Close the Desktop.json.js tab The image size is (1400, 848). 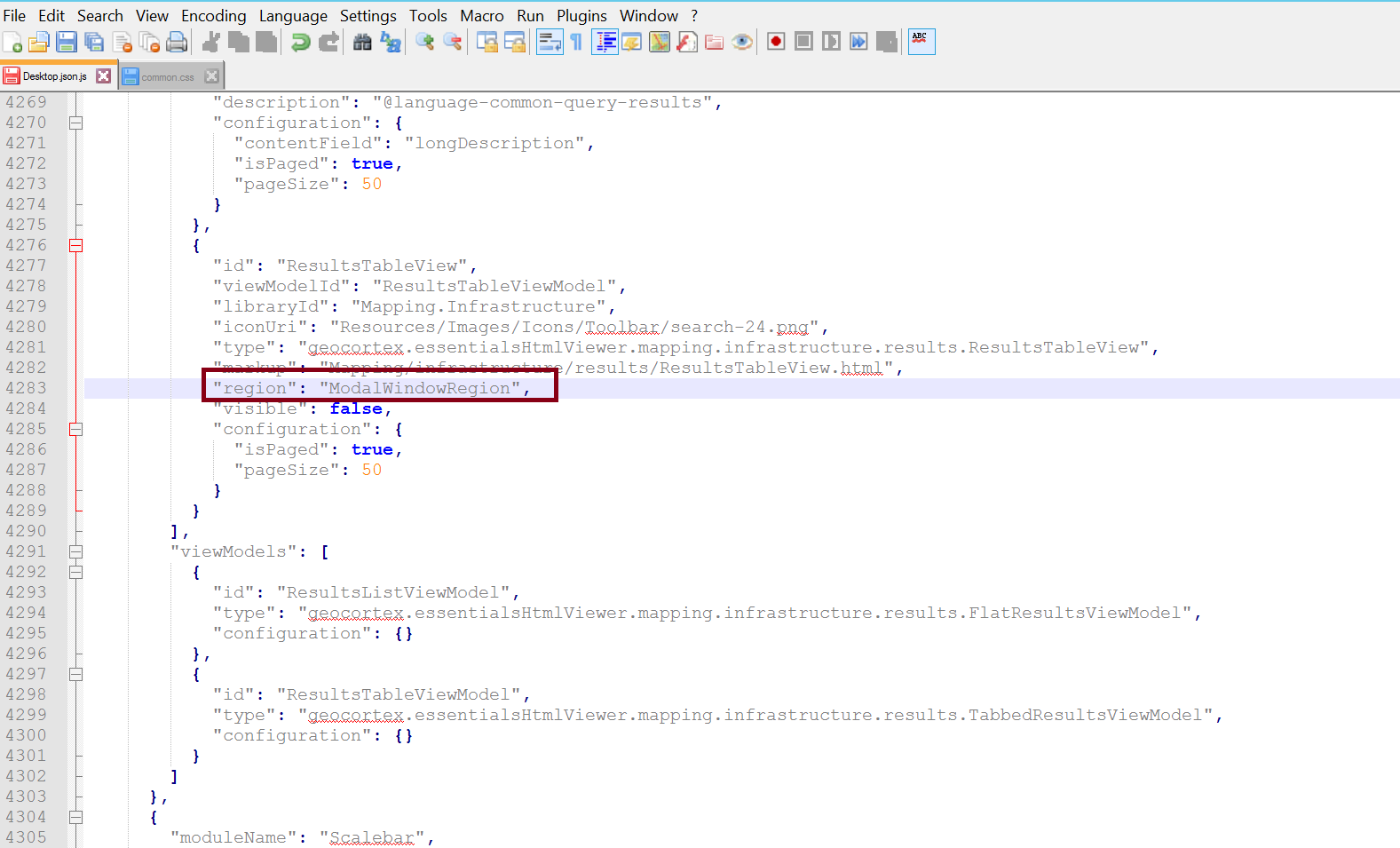(x=104, y=76)
